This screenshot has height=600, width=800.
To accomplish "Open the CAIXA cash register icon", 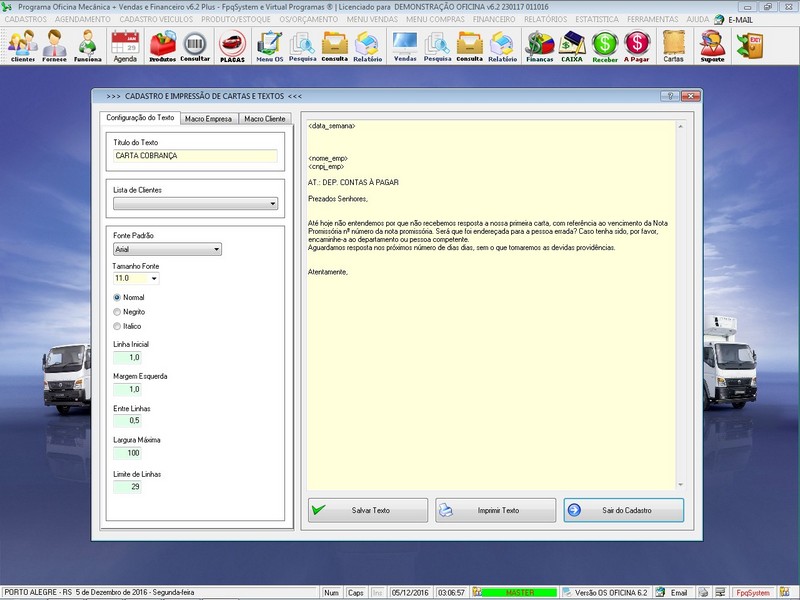I will click(x=572, y=46).
